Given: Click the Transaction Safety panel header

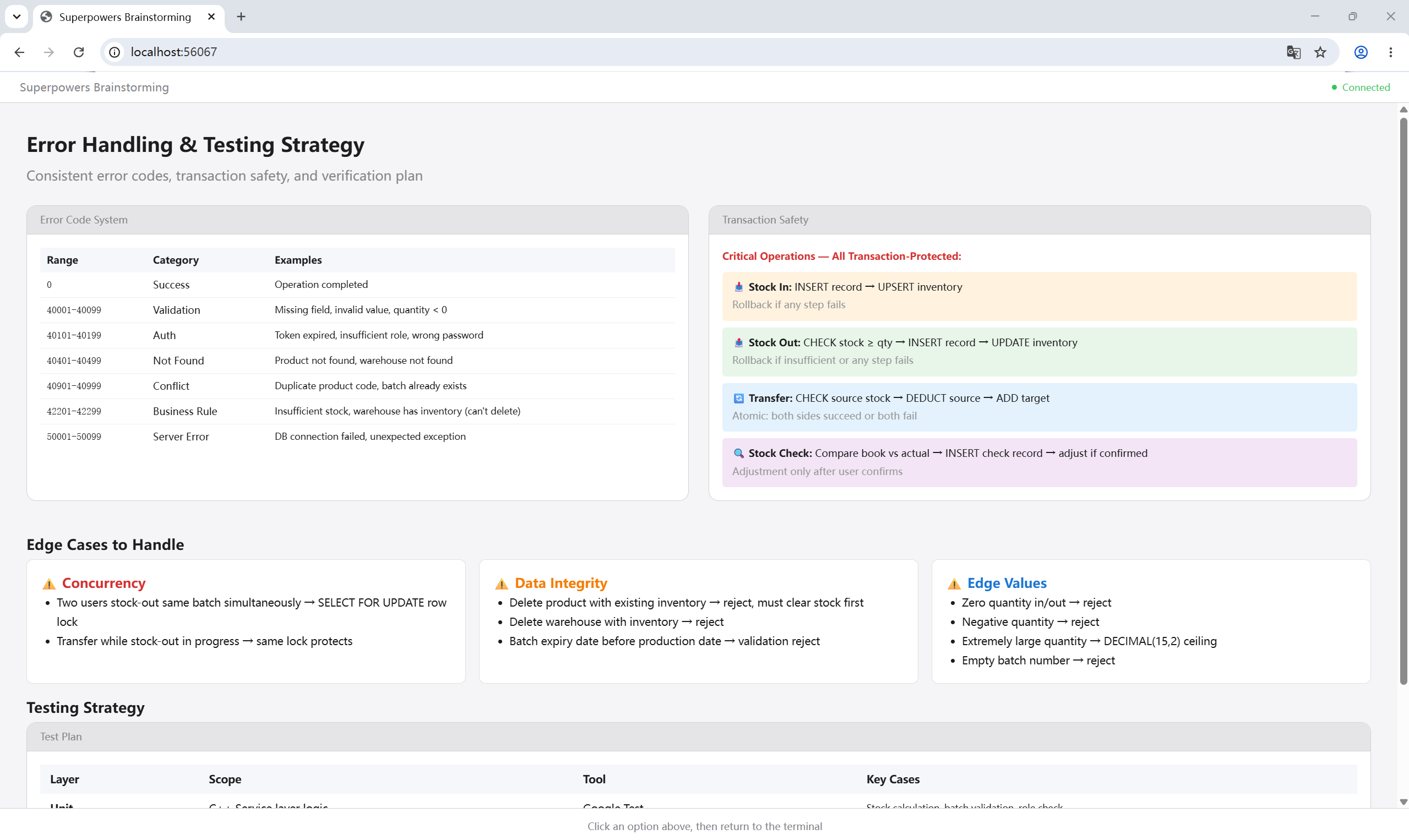Looking at the screenshot, I should pyautogui.click(x=1040, y=220).
